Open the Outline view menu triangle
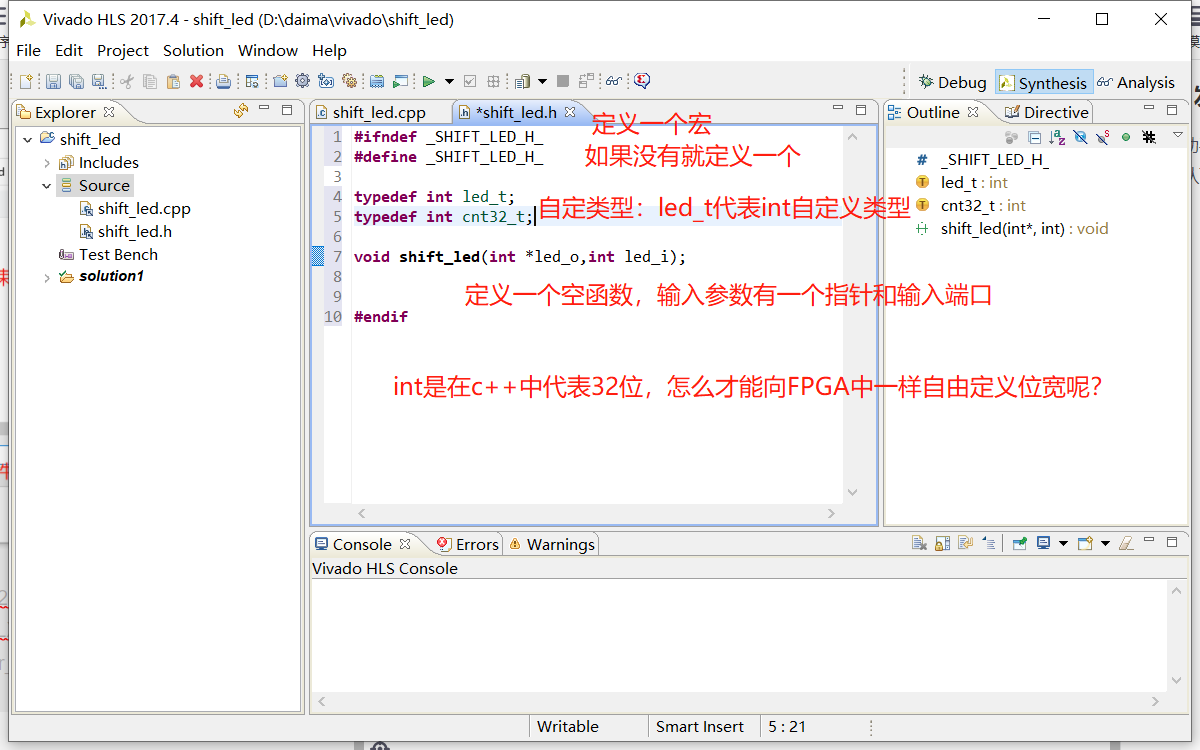This screenshot has width=1200, height=750. (1178, 135)
